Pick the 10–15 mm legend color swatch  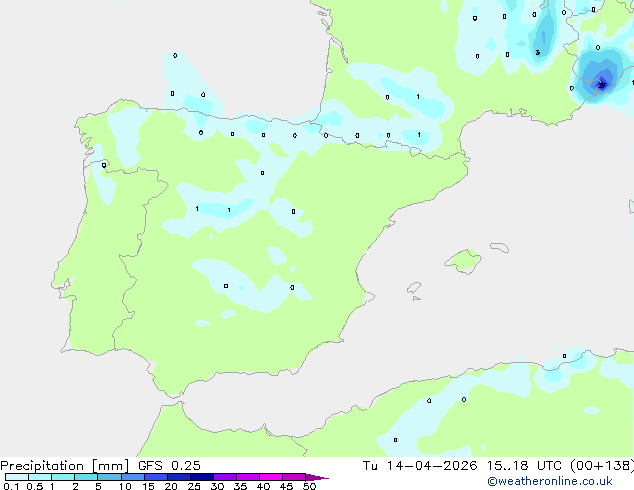[133, 477]
